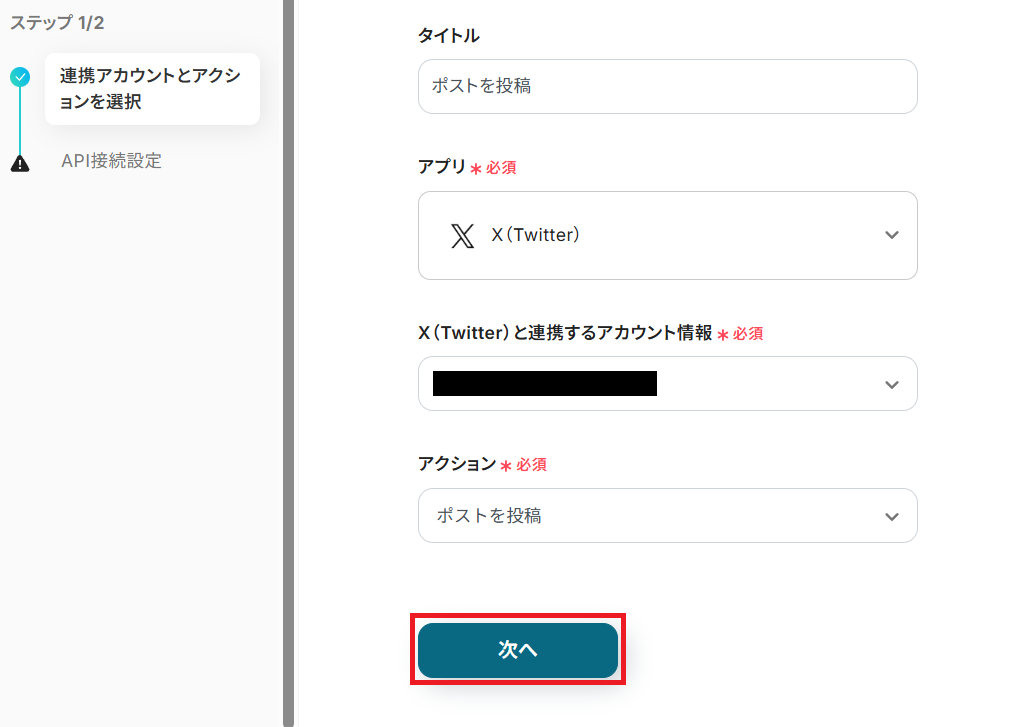This screenshot has height=727, width=1028.
Task: Click the teal checkmark step icon
Action: click(x=20, y=76)
